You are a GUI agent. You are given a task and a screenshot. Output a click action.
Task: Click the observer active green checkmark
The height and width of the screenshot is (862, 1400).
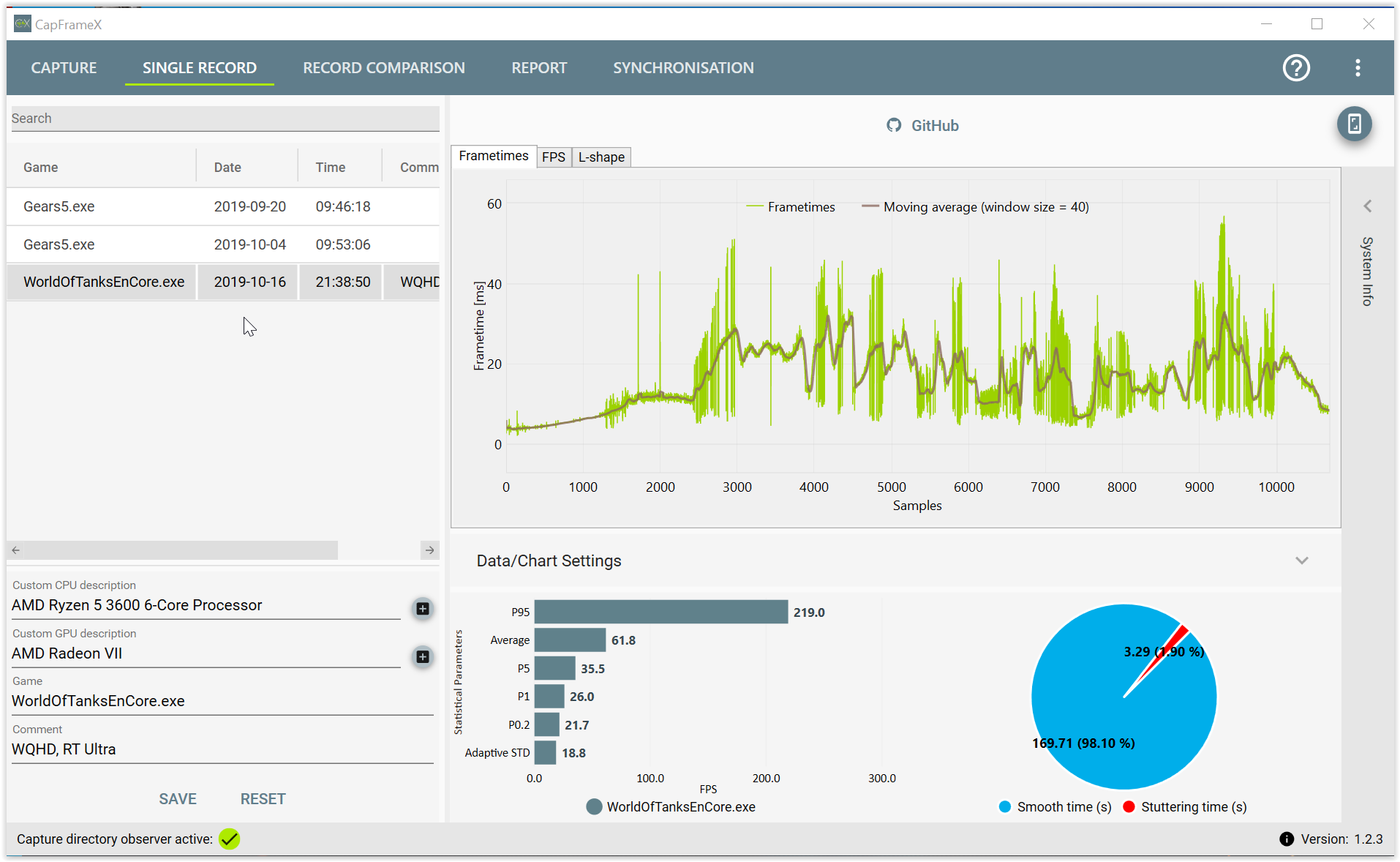pos(229,839)
